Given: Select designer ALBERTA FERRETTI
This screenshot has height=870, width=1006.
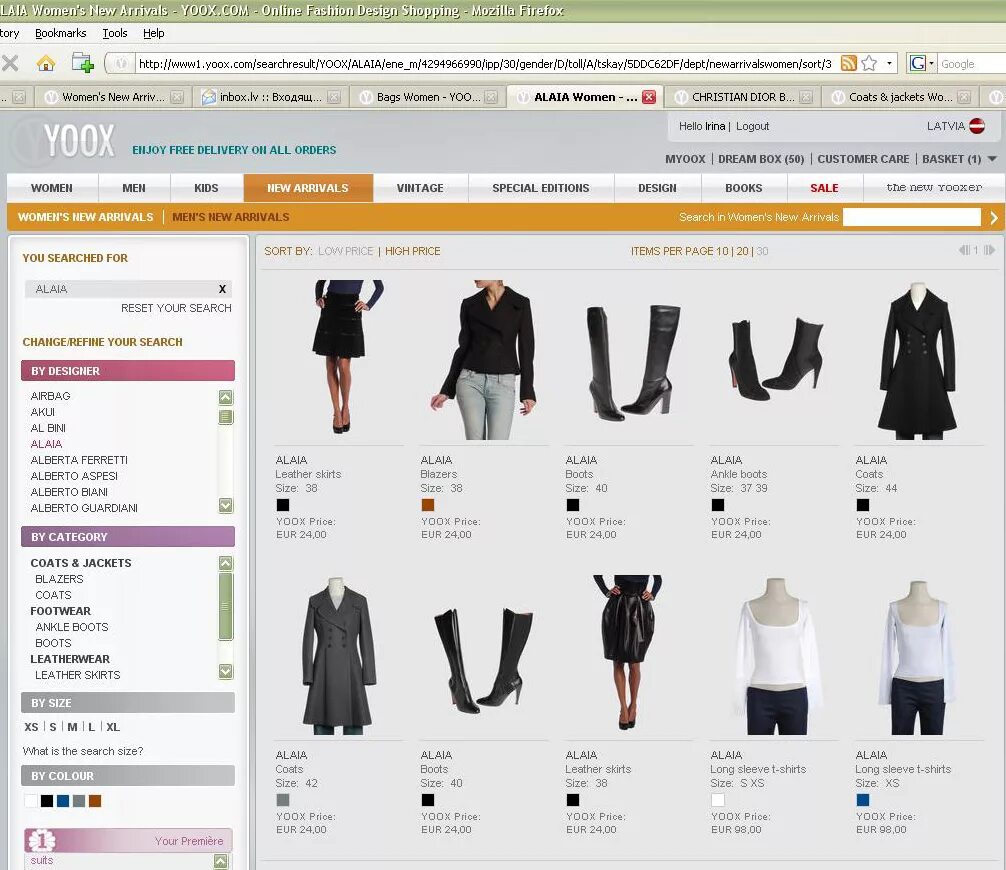Looking at the screenshot, I should (79, 460).
